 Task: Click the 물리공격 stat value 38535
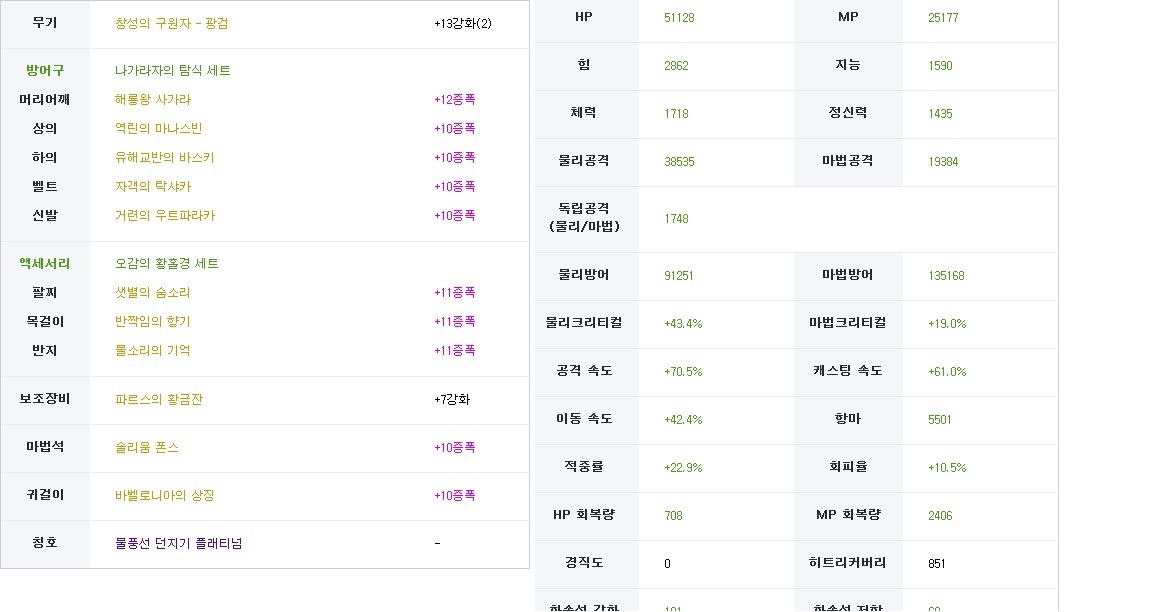679,162
